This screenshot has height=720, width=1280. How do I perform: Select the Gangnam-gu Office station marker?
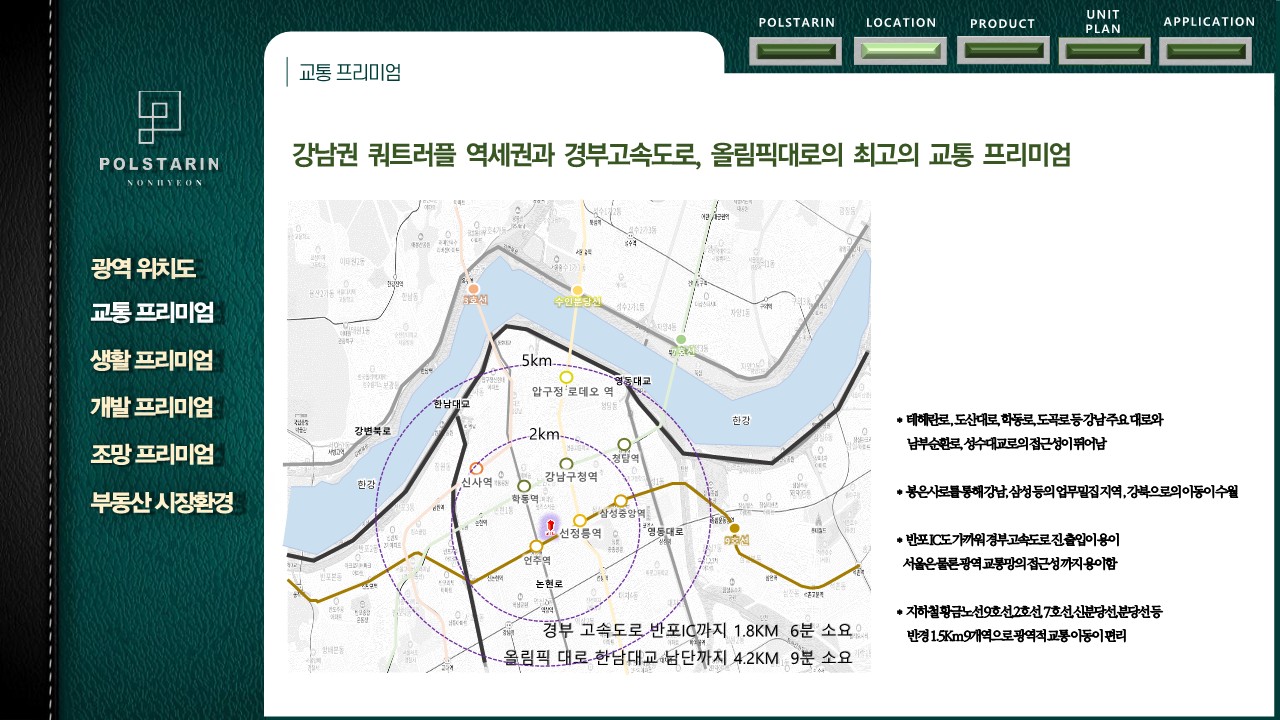click(x=567, y=463)
